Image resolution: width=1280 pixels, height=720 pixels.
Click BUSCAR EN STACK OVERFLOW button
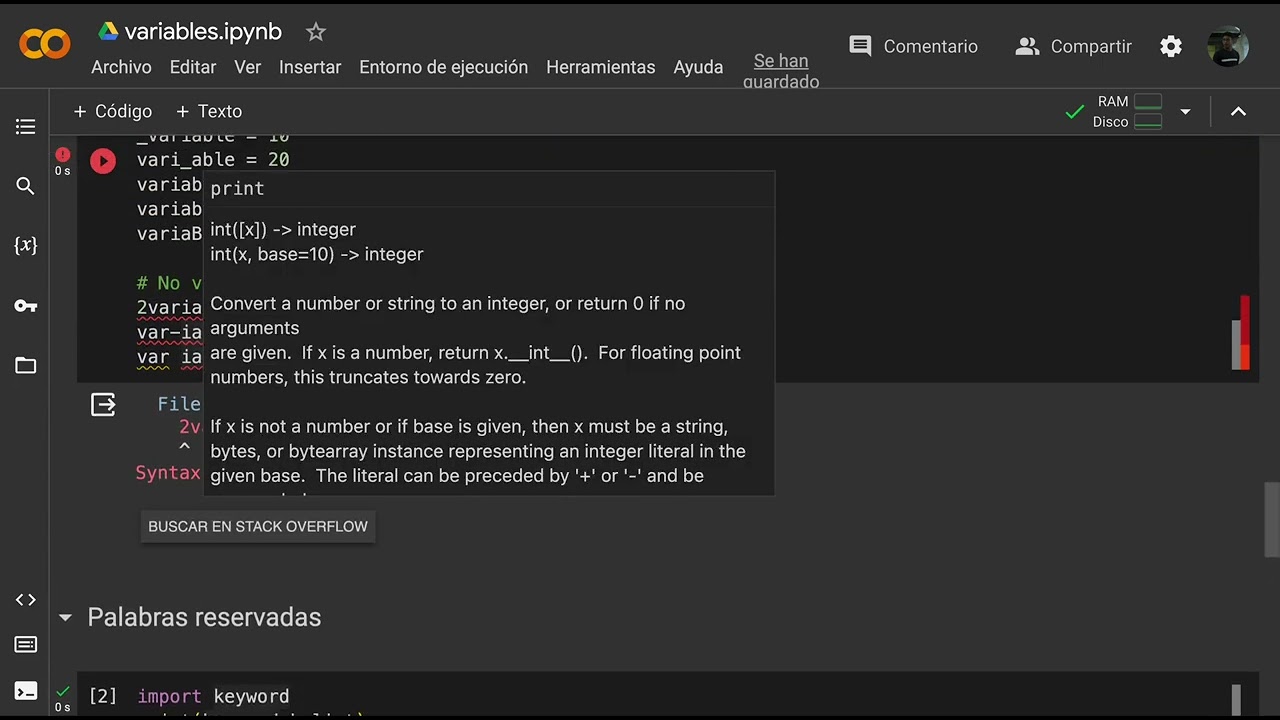click(258, 526)
